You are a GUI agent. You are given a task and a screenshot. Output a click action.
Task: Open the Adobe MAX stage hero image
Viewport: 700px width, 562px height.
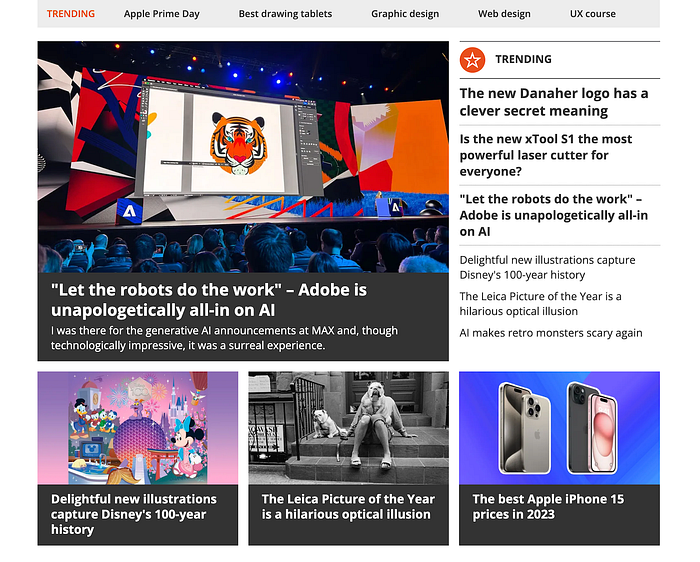coord(243,157)
